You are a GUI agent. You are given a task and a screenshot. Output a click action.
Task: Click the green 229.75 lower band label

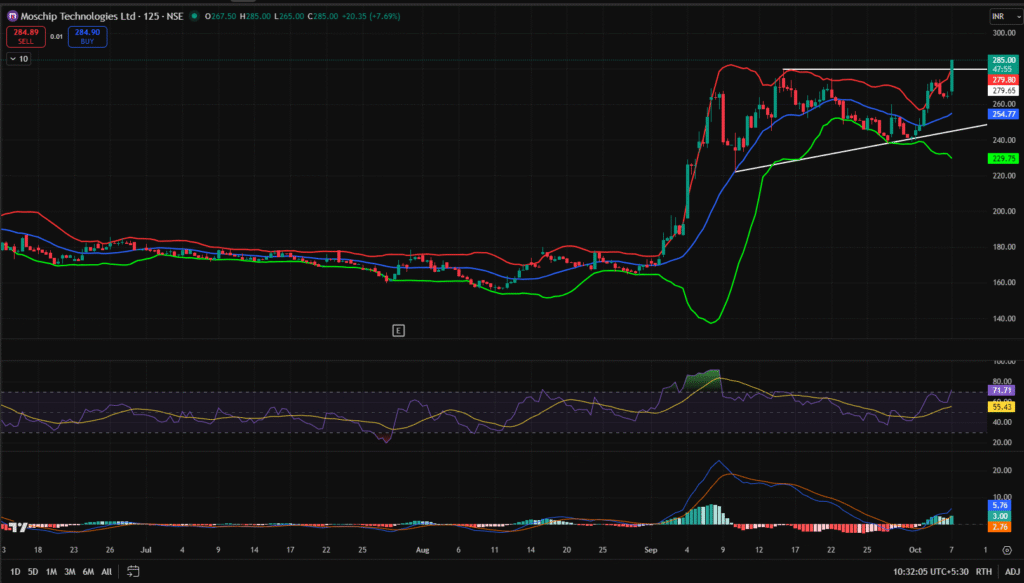[1003, 158]
